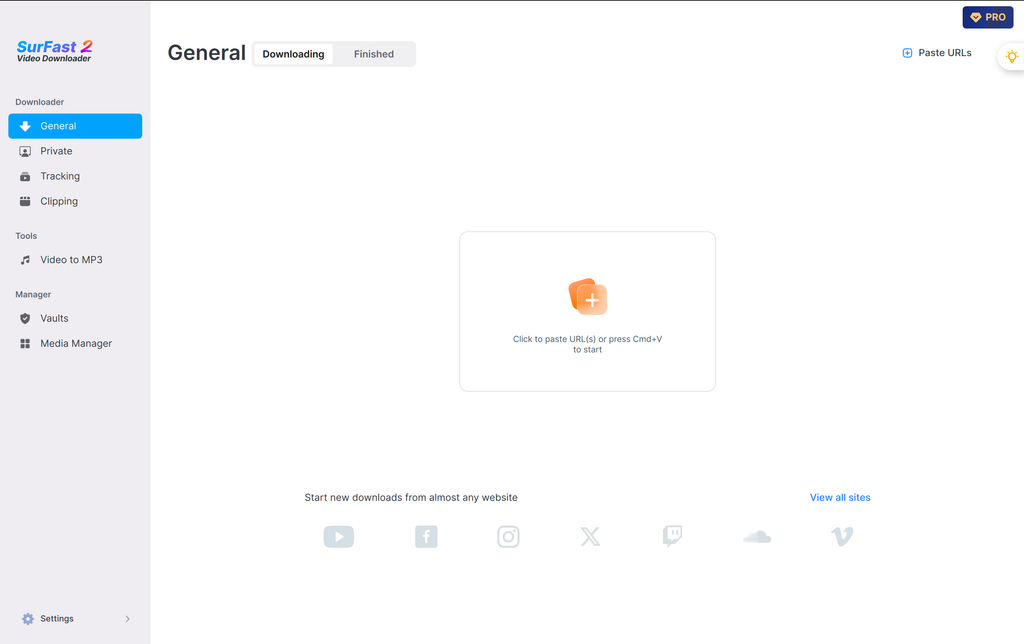
Task: Click the diamond icon on PRO button
Action: pos(976,18)
